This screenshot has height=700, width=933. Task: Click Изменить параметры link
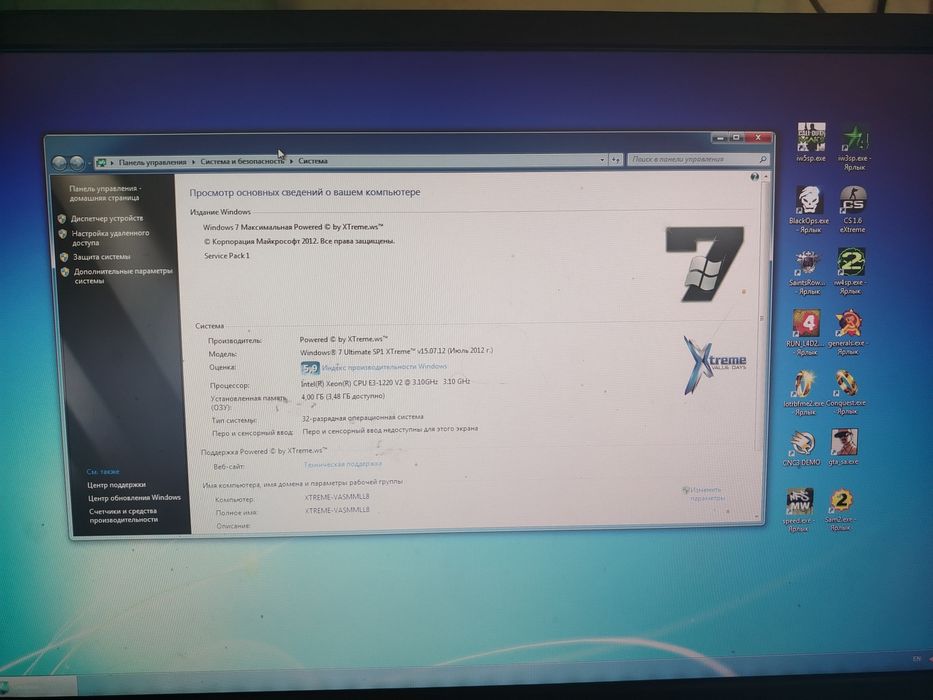[x=707, y=493]
